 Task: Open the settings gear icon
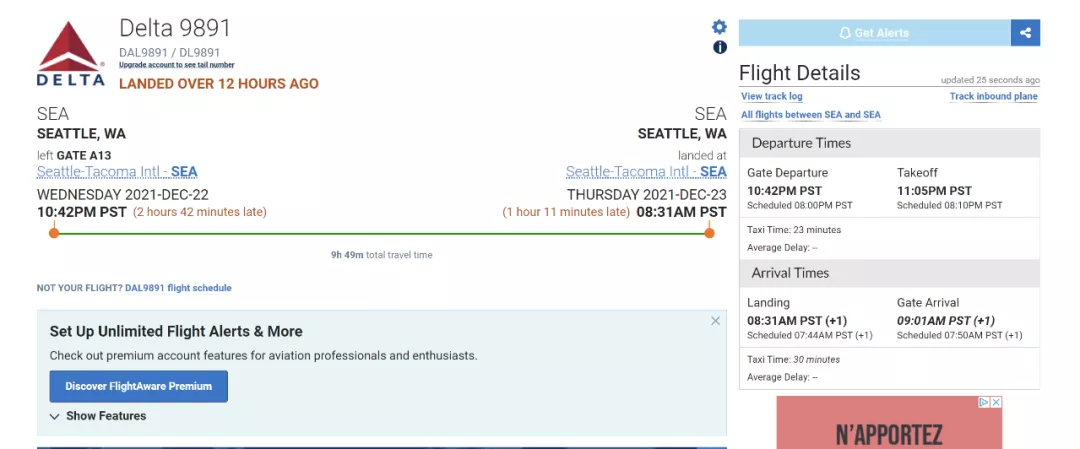719,27
